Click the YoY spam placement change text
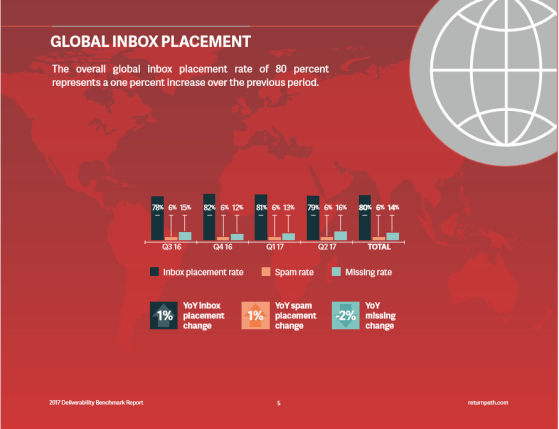Viewport: 559px width, 429px height. (296, 316)
